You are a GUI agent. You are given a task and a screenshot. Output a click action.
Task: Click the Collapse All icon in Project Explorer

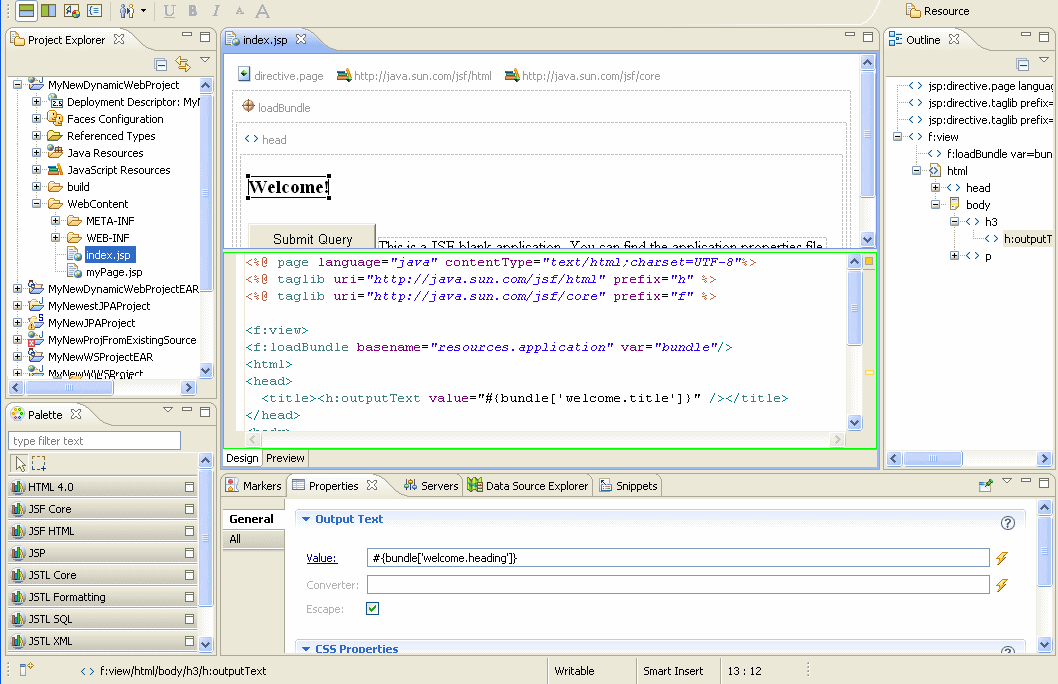coord(160,63)
